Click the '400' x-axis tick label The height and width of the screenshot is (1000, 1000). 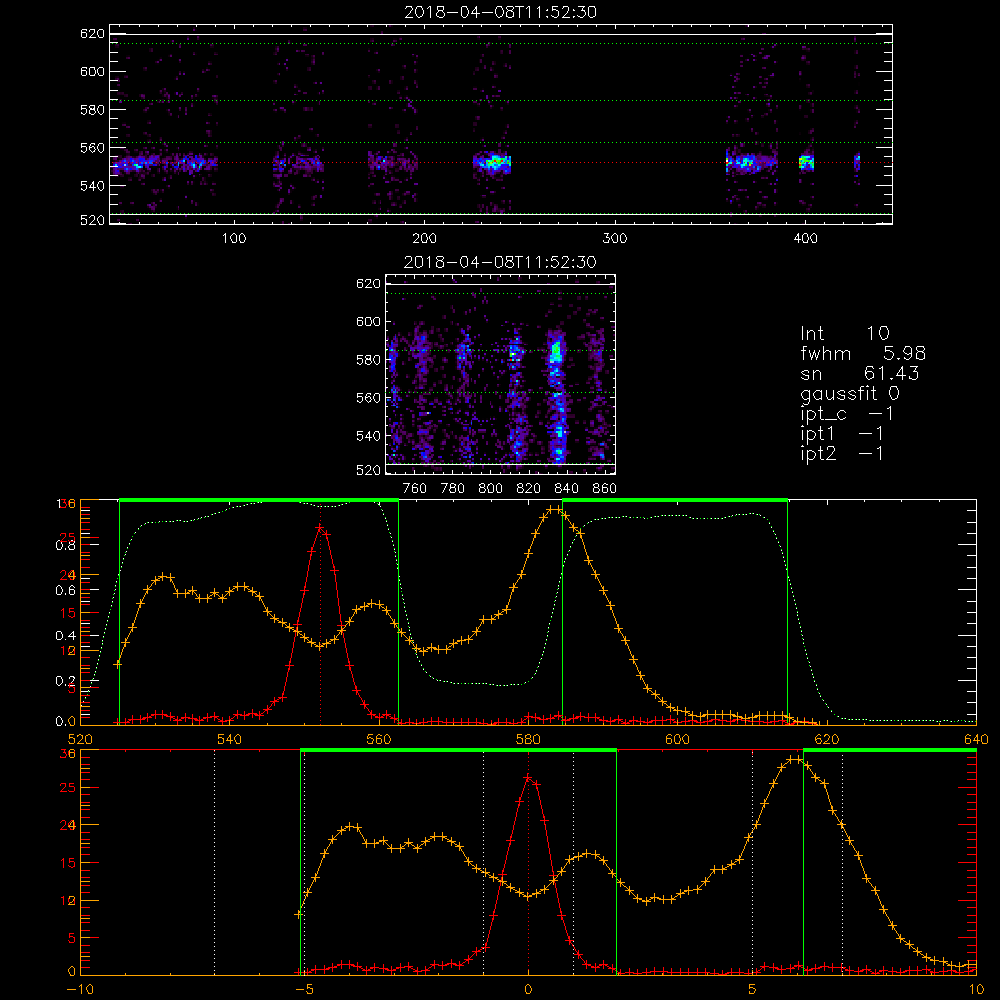[805, 239]
